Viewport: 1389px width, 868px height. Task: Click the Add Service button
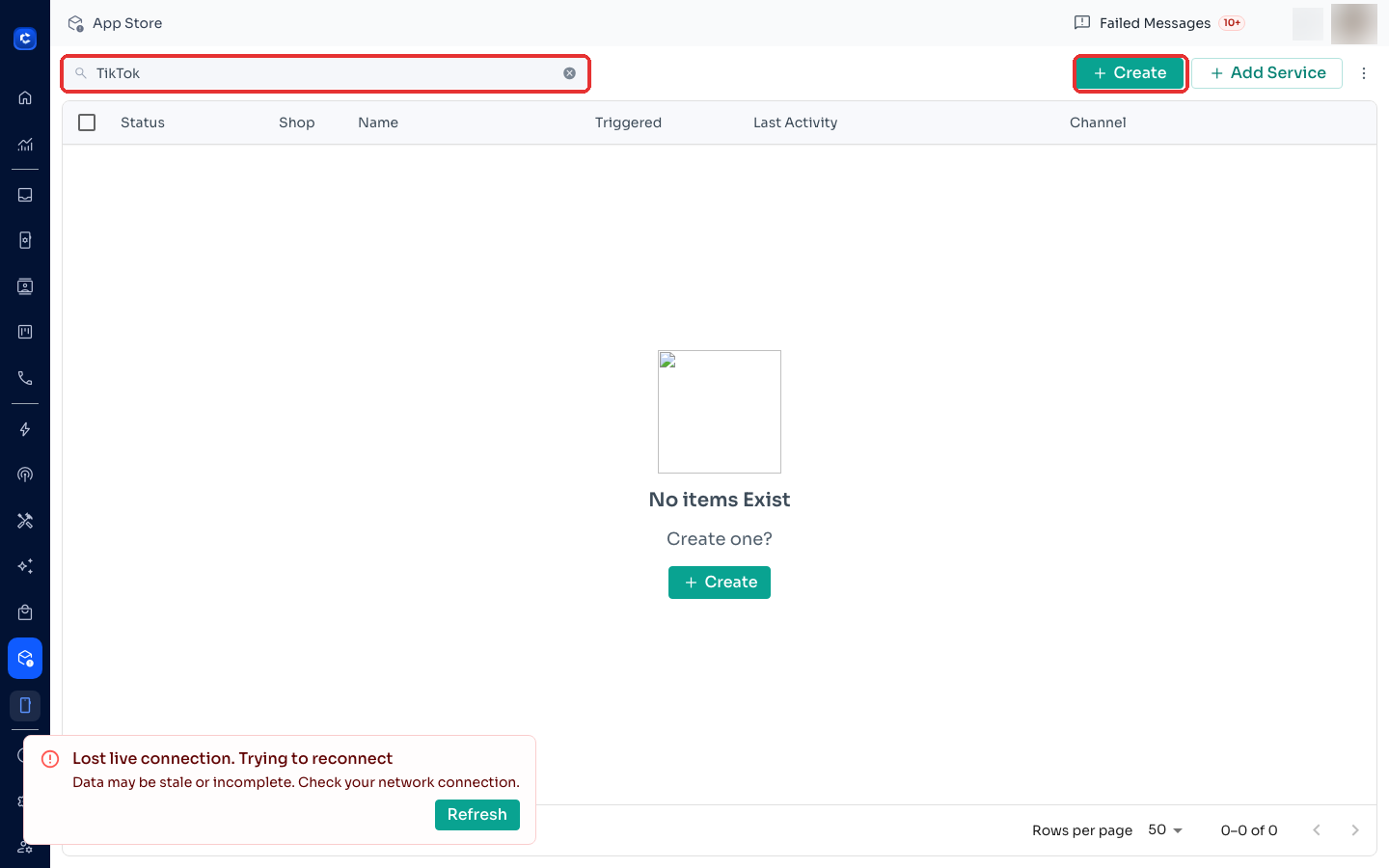click(x=1267, y=73)
